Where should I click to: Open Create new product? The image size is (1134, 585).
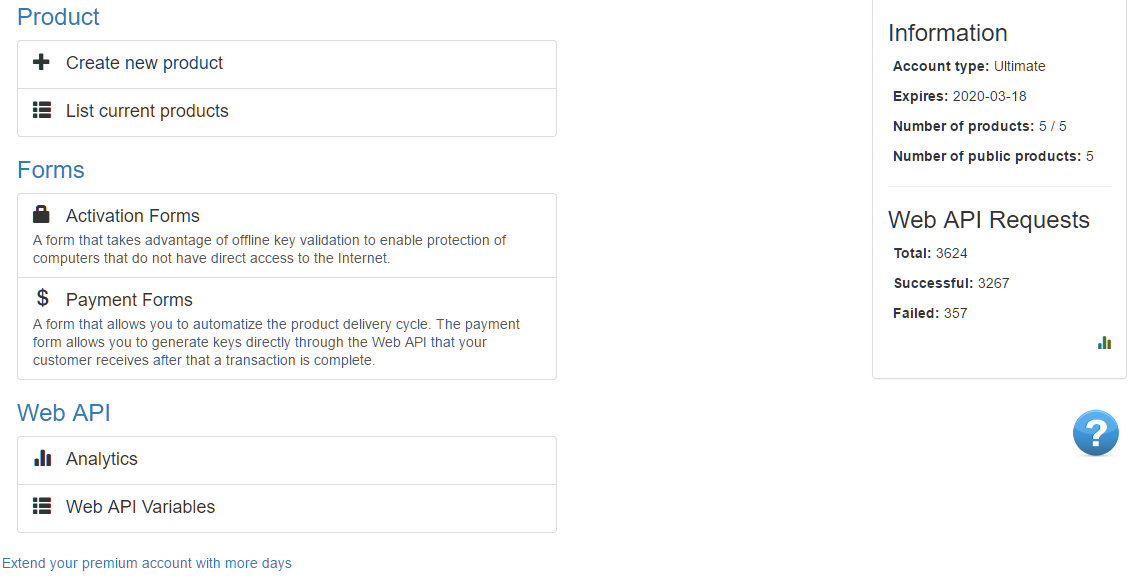click(x=287, y=64)
